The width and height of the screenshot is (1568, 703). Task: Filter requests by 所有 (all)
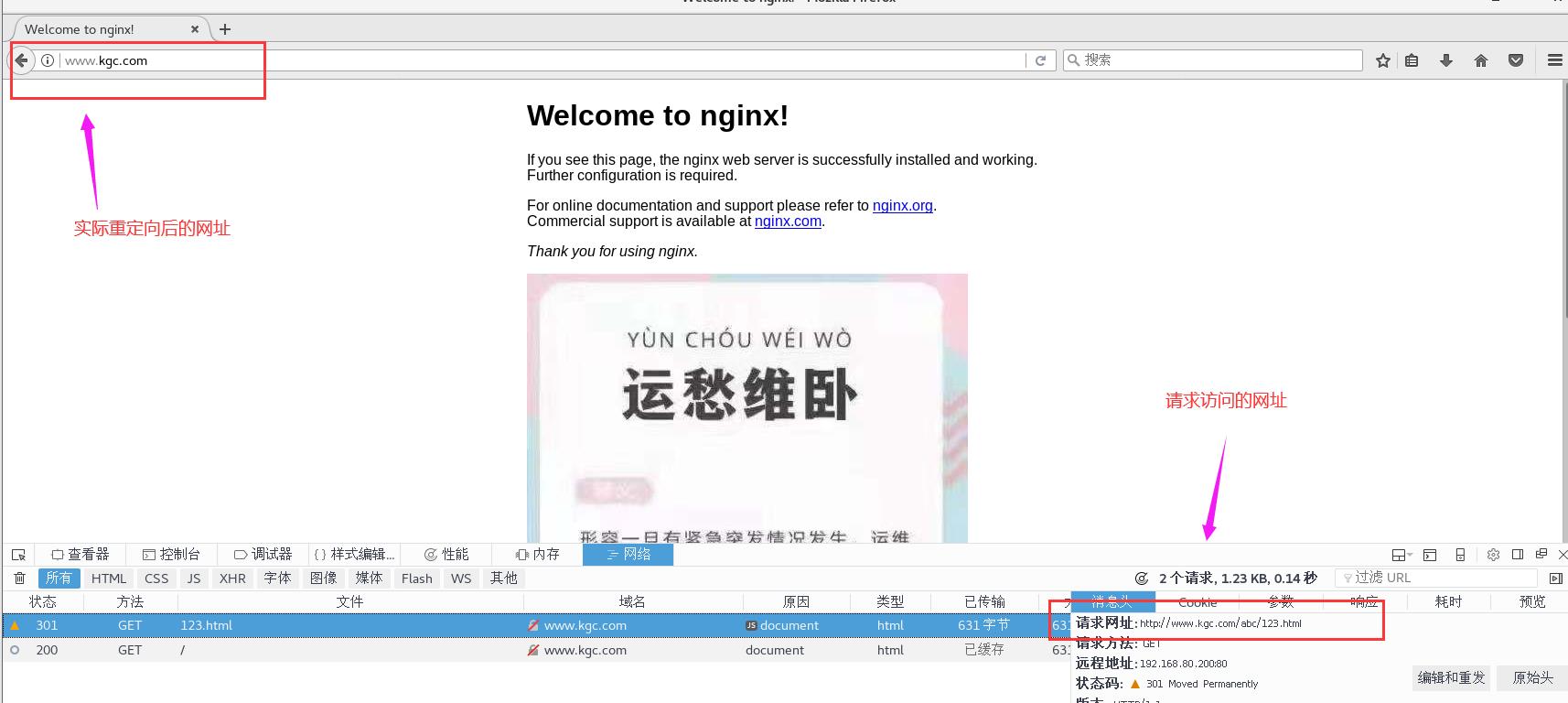[59, 579]
